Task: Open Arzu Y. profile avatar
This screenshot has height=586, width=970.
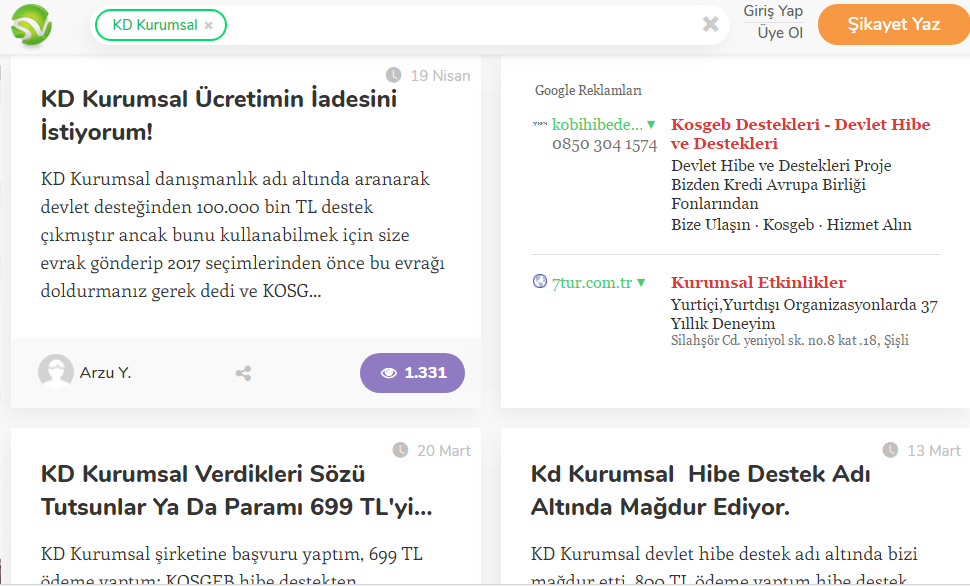Action: 56,372
